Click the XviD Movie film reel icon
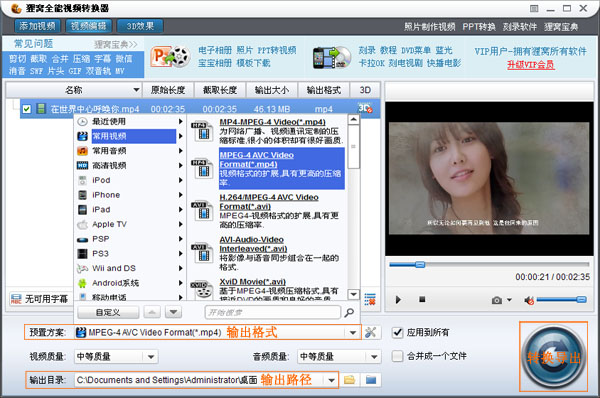Viewport: 600px width, 398px height. tap(202, 290)
